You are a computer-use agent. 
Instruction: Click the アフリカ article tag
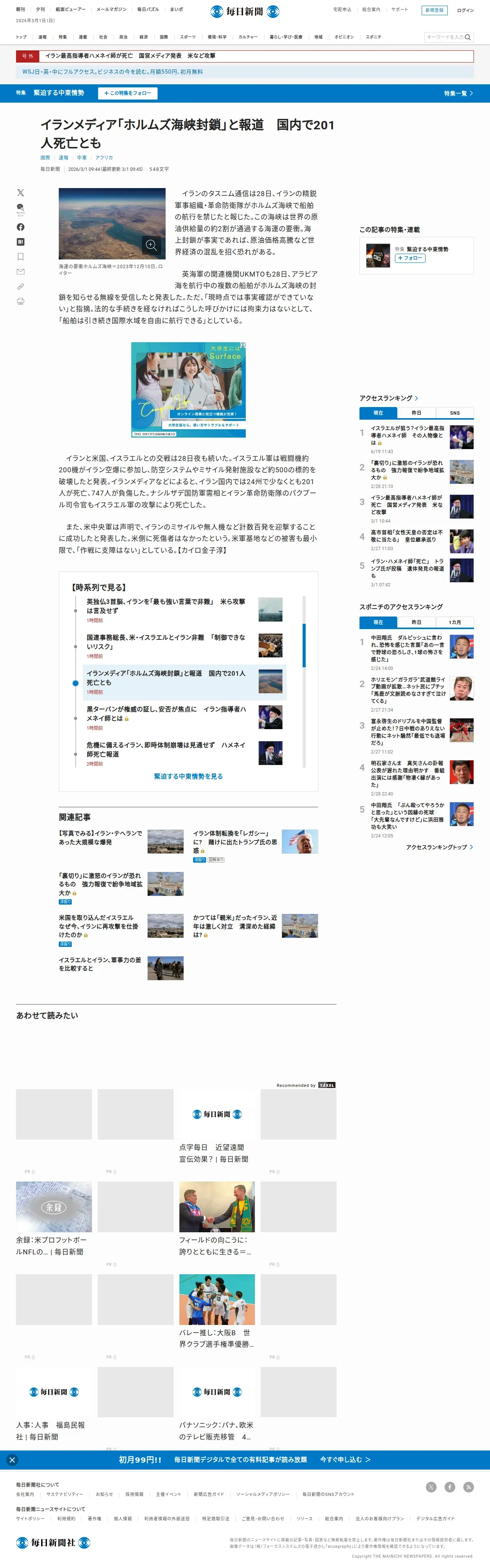[x=104, y=158]
